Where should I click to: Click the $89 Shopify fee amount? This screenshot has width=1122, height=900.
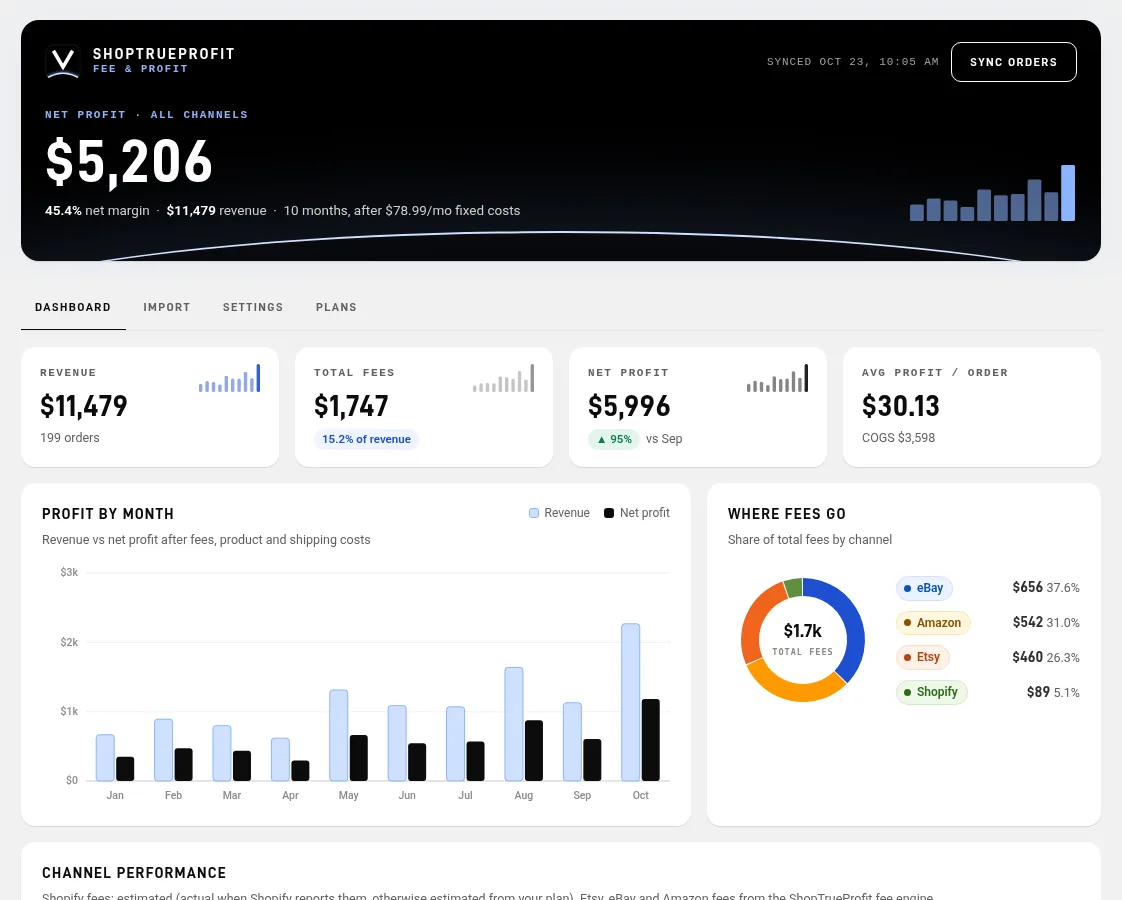pyautogui.click(x=1038, y=692)
